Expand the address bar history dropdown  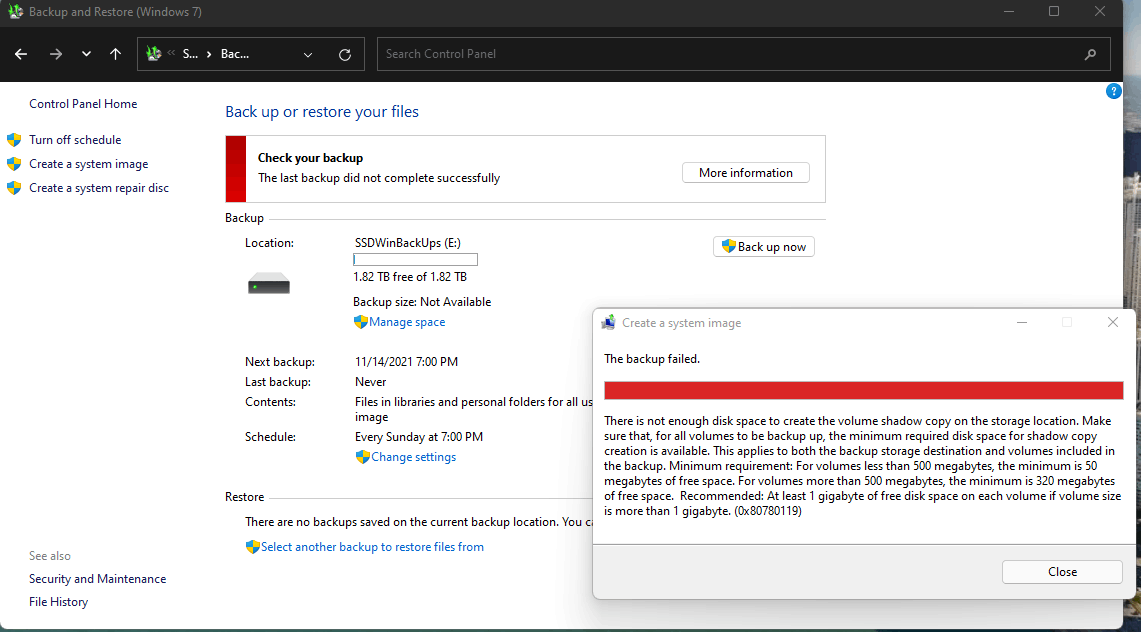click(x=308, y=55)
